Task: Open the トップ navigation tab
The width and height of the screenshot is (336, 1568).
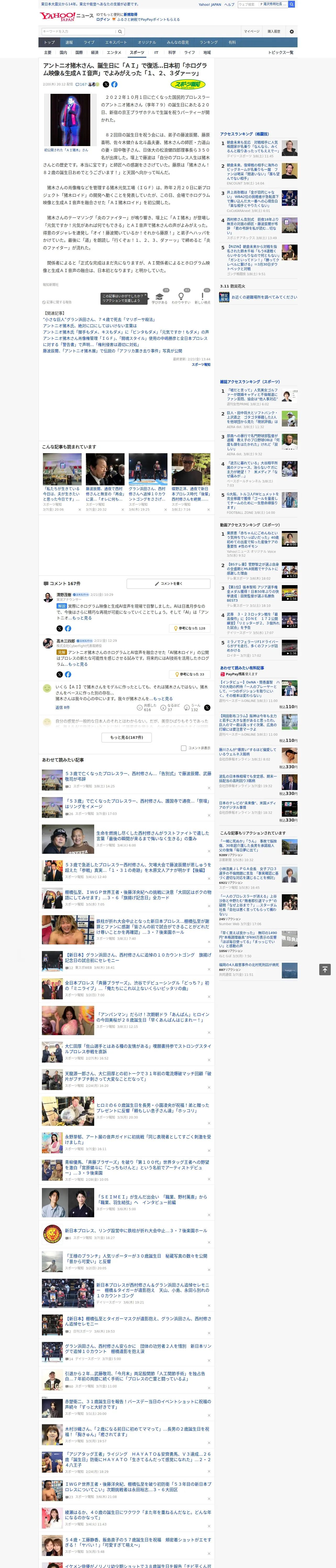Action: coord(49,43)
